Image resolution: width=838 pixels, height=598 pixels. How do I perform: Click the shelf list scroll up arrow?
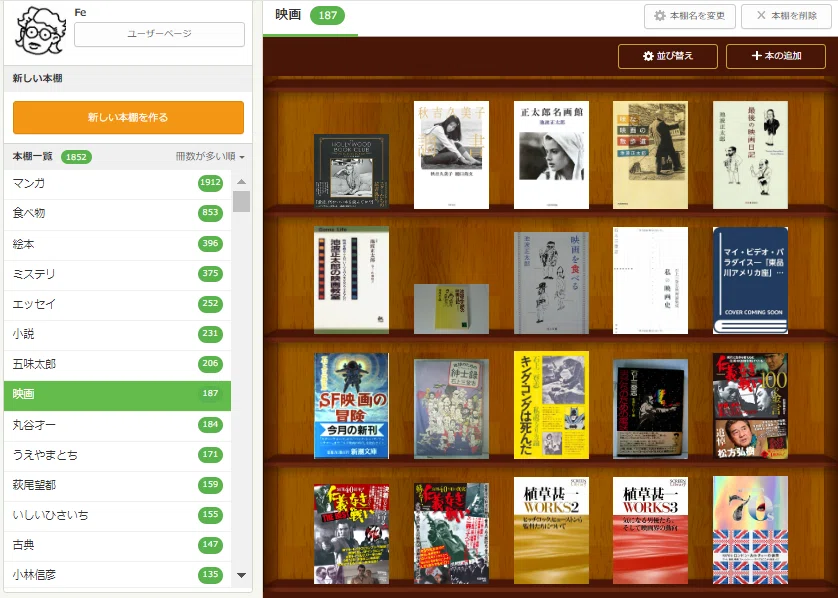point(242,182)
